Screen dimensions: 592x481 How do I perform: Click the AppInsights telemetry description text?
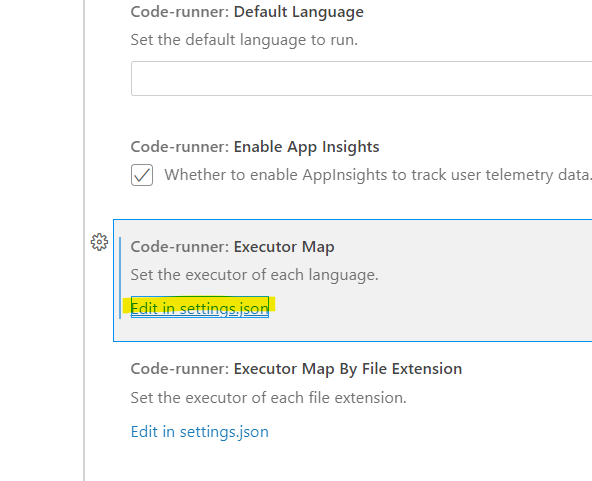(378, 175)
